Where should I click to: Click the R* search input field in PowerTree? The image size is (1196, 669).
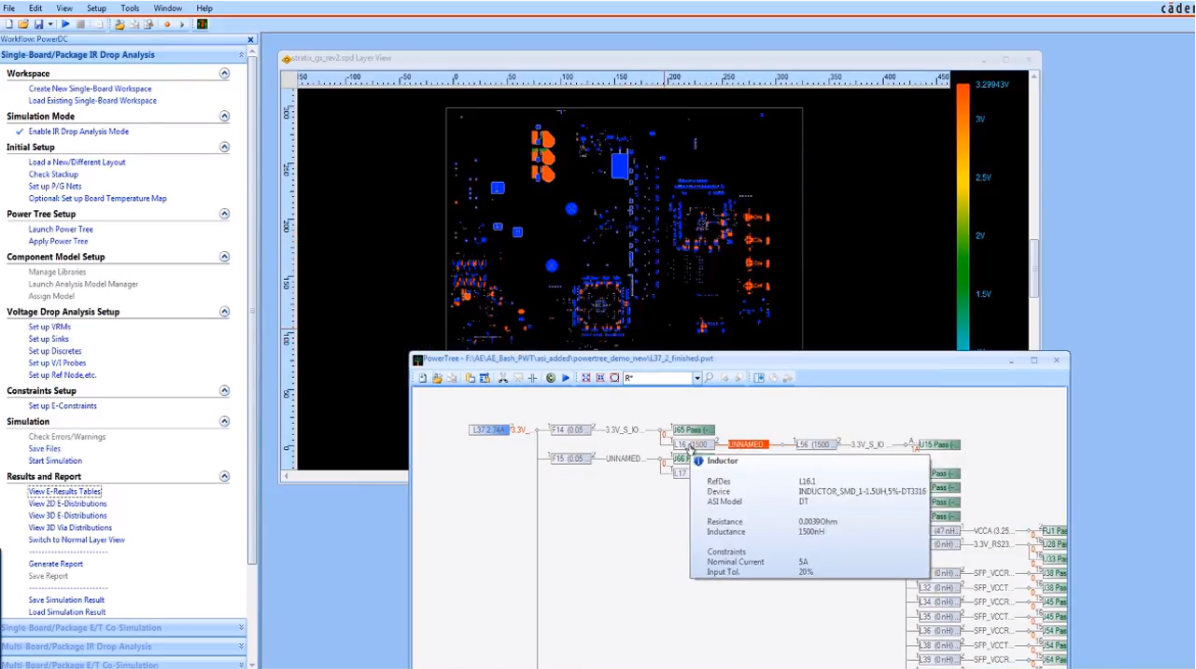(x=657, y=378)
